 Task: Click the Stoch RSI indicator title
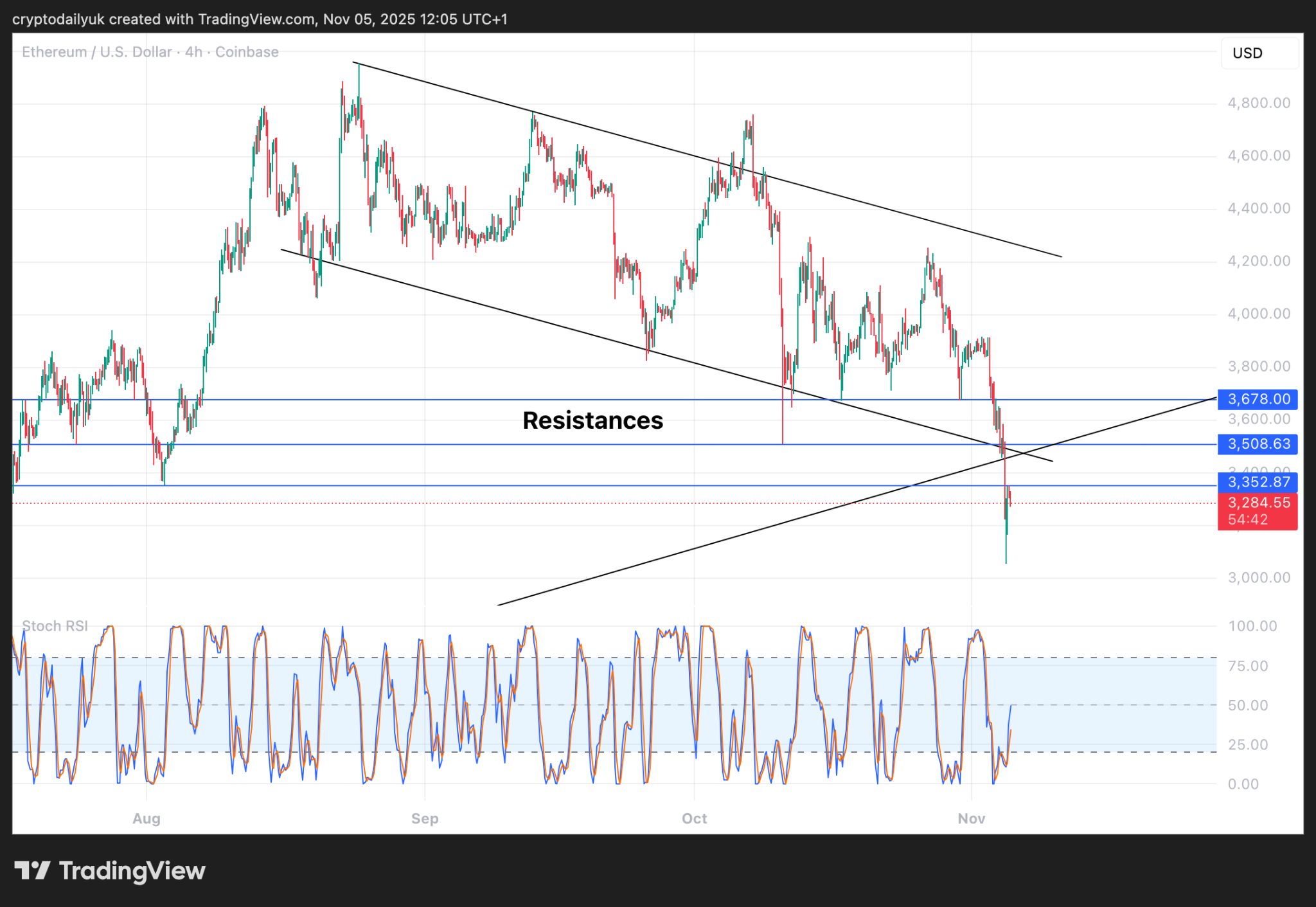click(x=55, y=626)
